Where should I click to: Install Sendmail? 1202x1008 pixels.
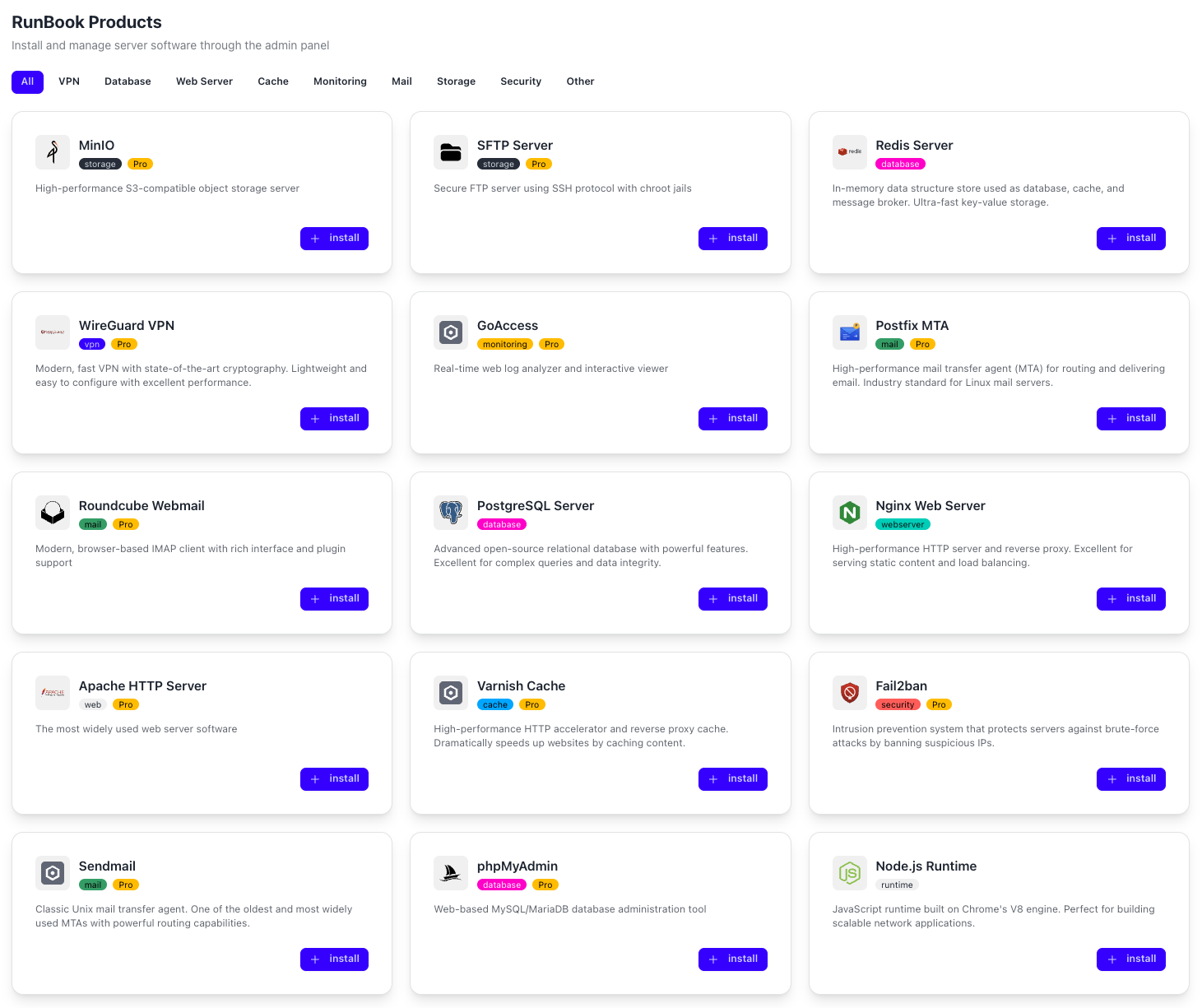pyautogui.click(x=334, y=959)
